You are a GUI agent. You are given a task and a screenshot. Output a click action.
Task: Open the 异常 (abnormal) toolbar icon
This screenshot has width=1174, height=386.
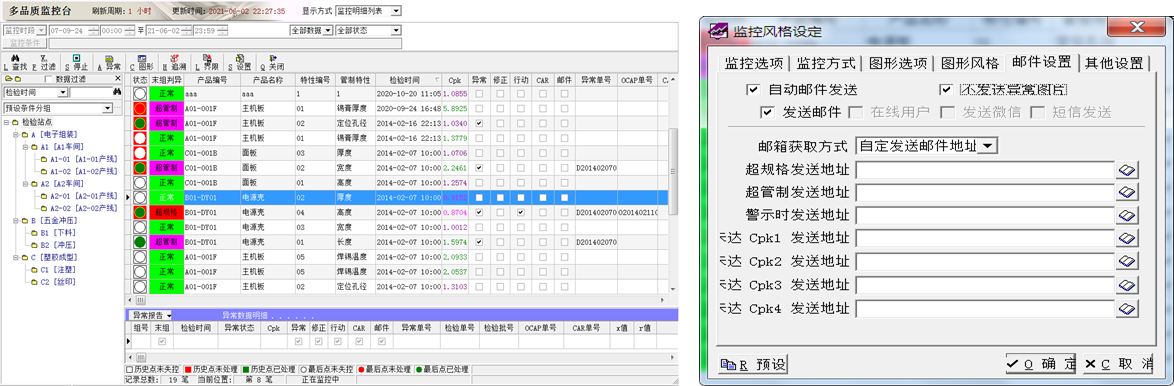(x=109, y=58)
